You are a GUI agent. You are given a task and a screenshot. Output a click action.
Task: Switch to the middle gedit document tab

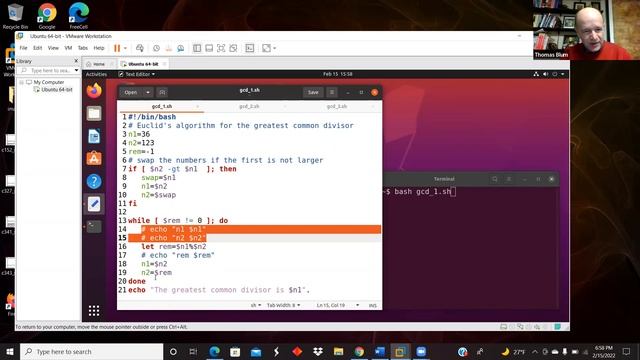coord(249,106)
